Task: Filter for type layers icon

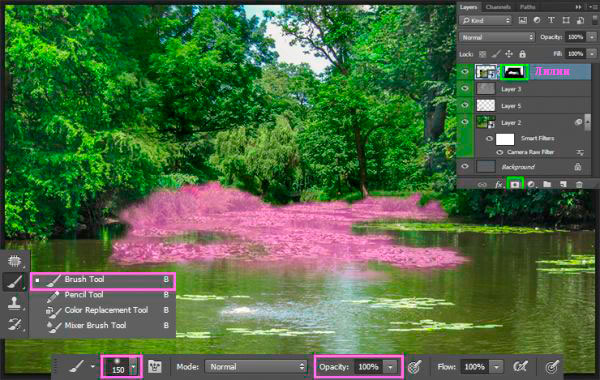Action: [x=551, y=21]
